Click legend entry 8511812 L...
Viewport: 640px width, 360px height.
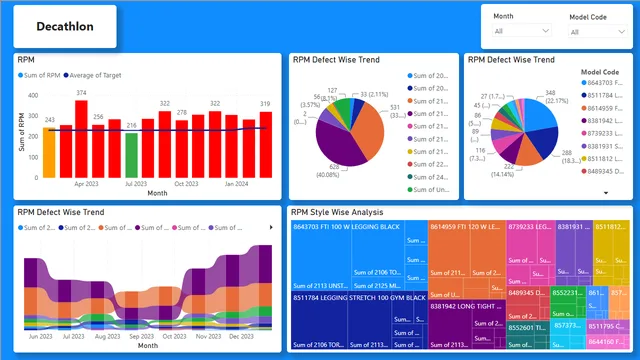coord(602,159)
